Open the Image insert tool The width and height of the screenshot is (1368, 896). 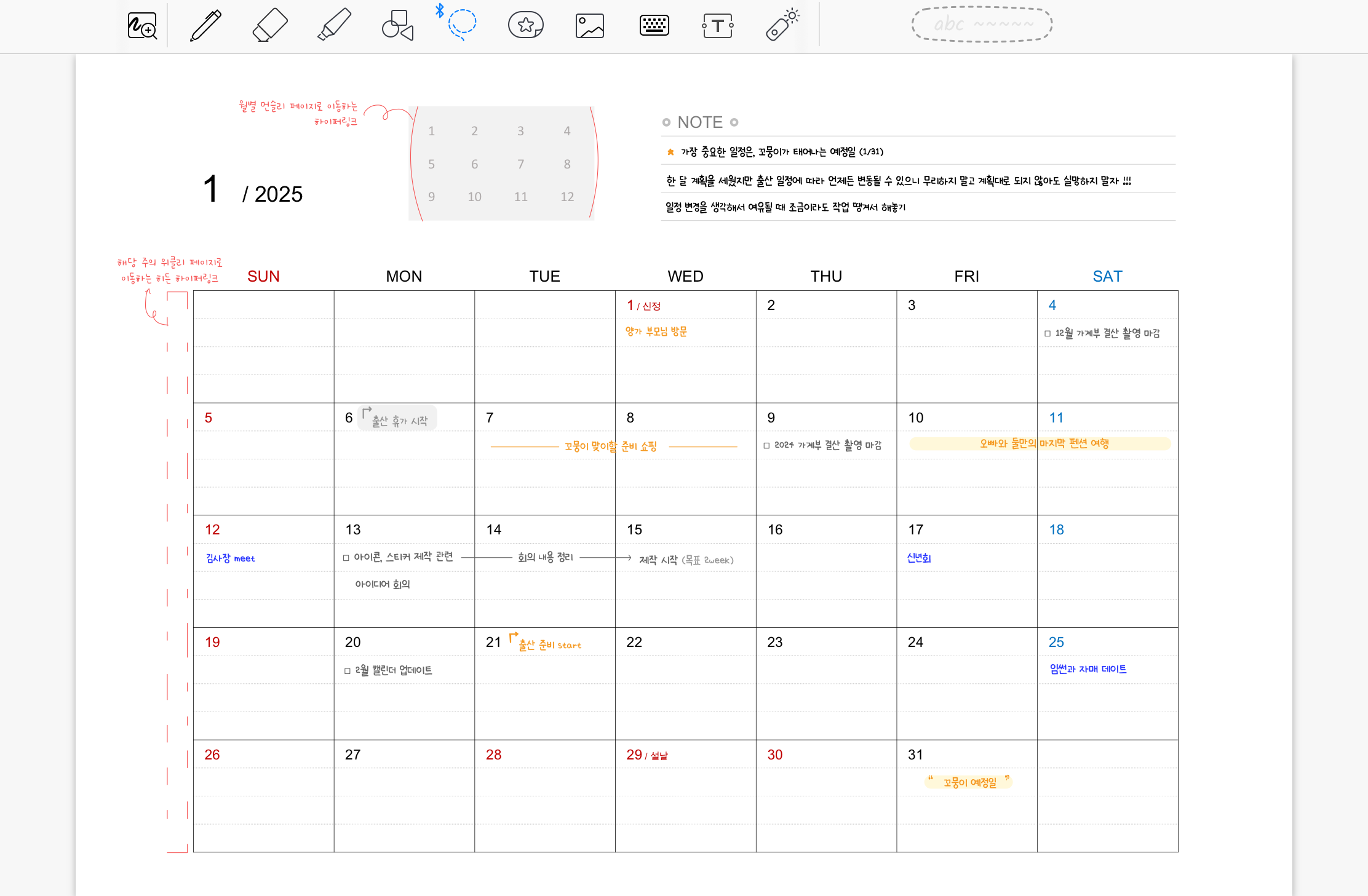pyautogui.click(x=589, y=26)
